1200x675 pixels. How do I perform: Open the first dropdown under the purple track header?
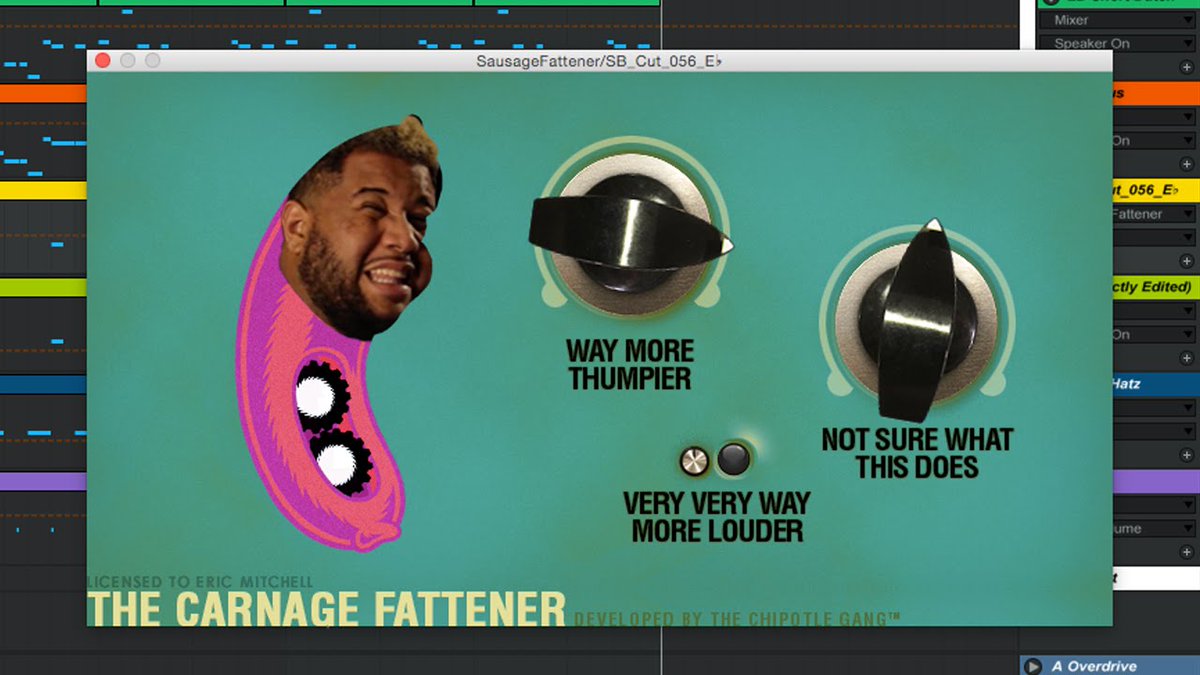(x=1155, y=505)
